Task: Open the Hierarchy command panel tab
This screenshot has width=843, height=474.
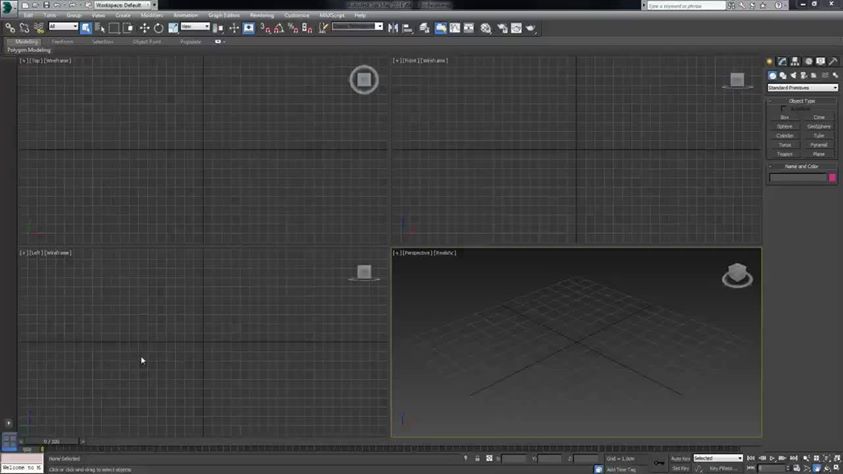Action: click(x=795, y=61)
